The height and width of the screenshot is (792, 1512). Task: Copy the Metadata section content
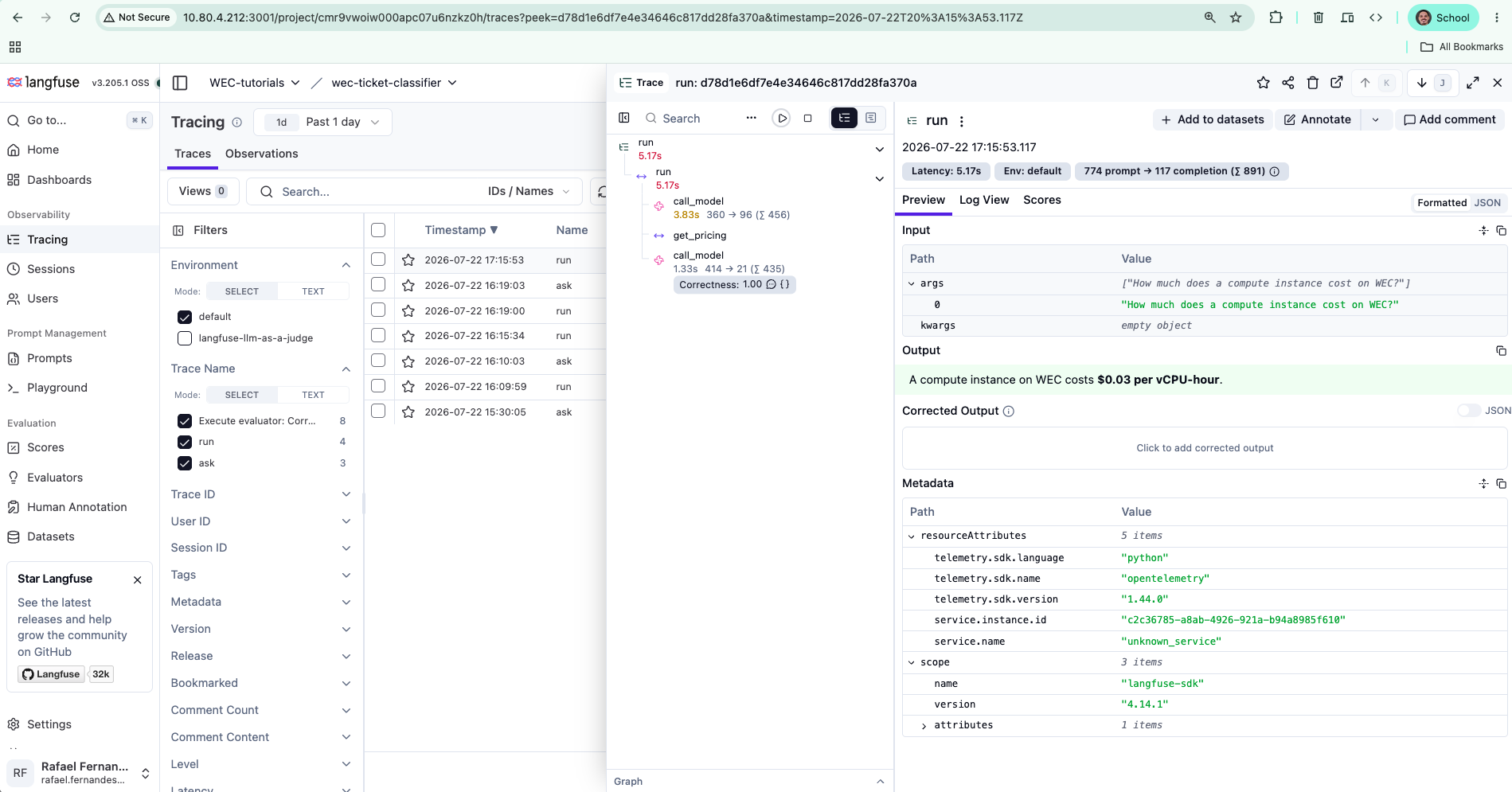point(1501,483)
